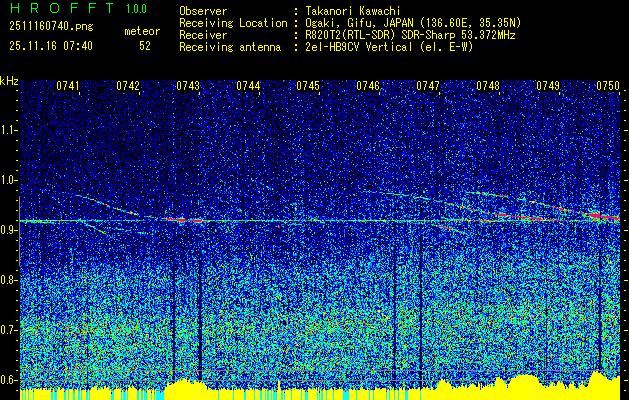Click the 0.7 kHz axis label
629x400 pixels.
pyautogui.click(x=8, y=330)
